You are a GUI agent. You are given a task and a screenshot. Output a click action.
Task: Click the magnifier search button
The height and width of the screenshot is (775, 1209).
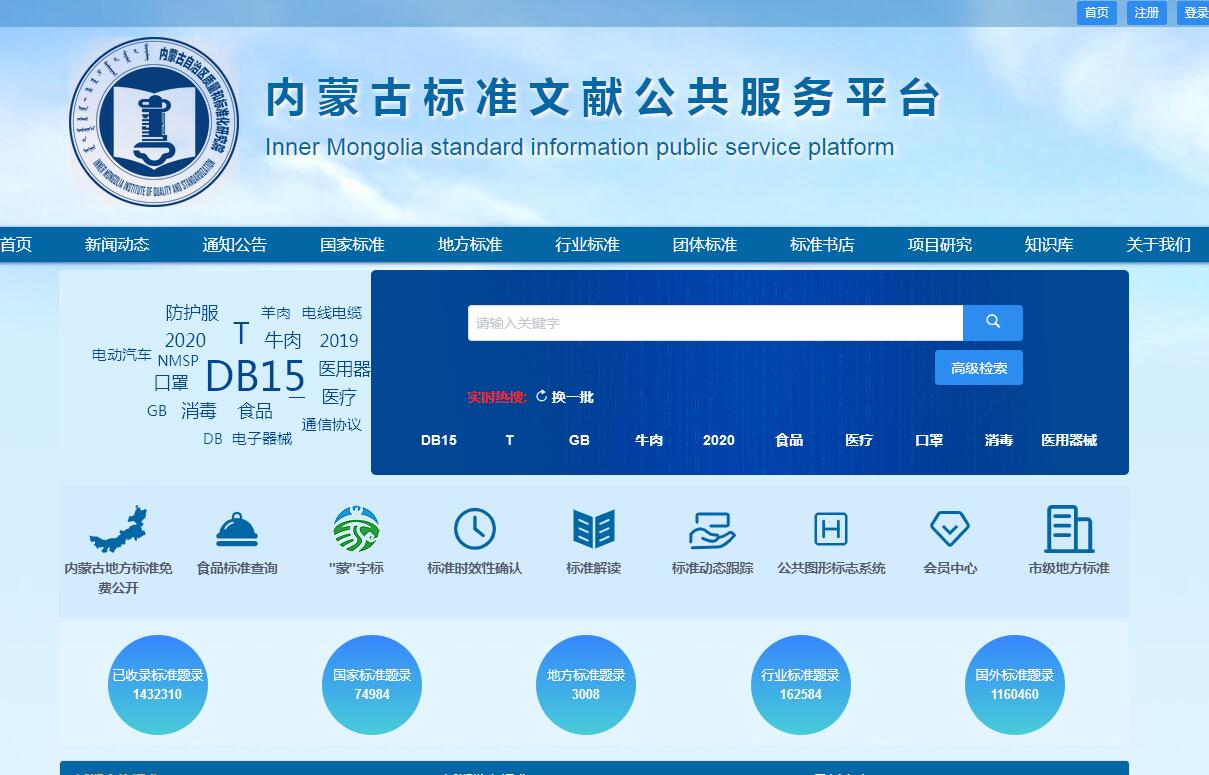tap(992, 323)
